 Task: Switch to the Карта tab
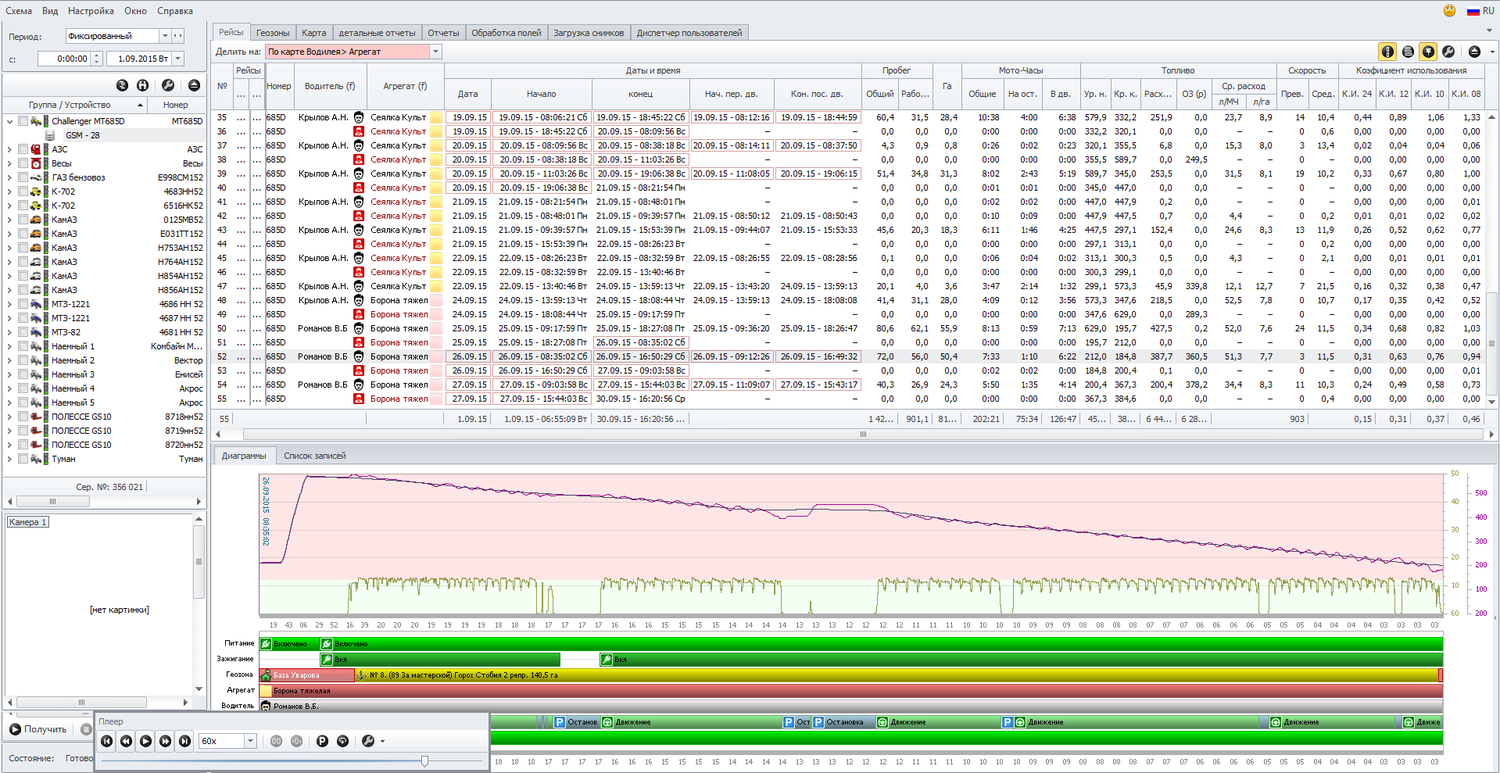(314, 32)
